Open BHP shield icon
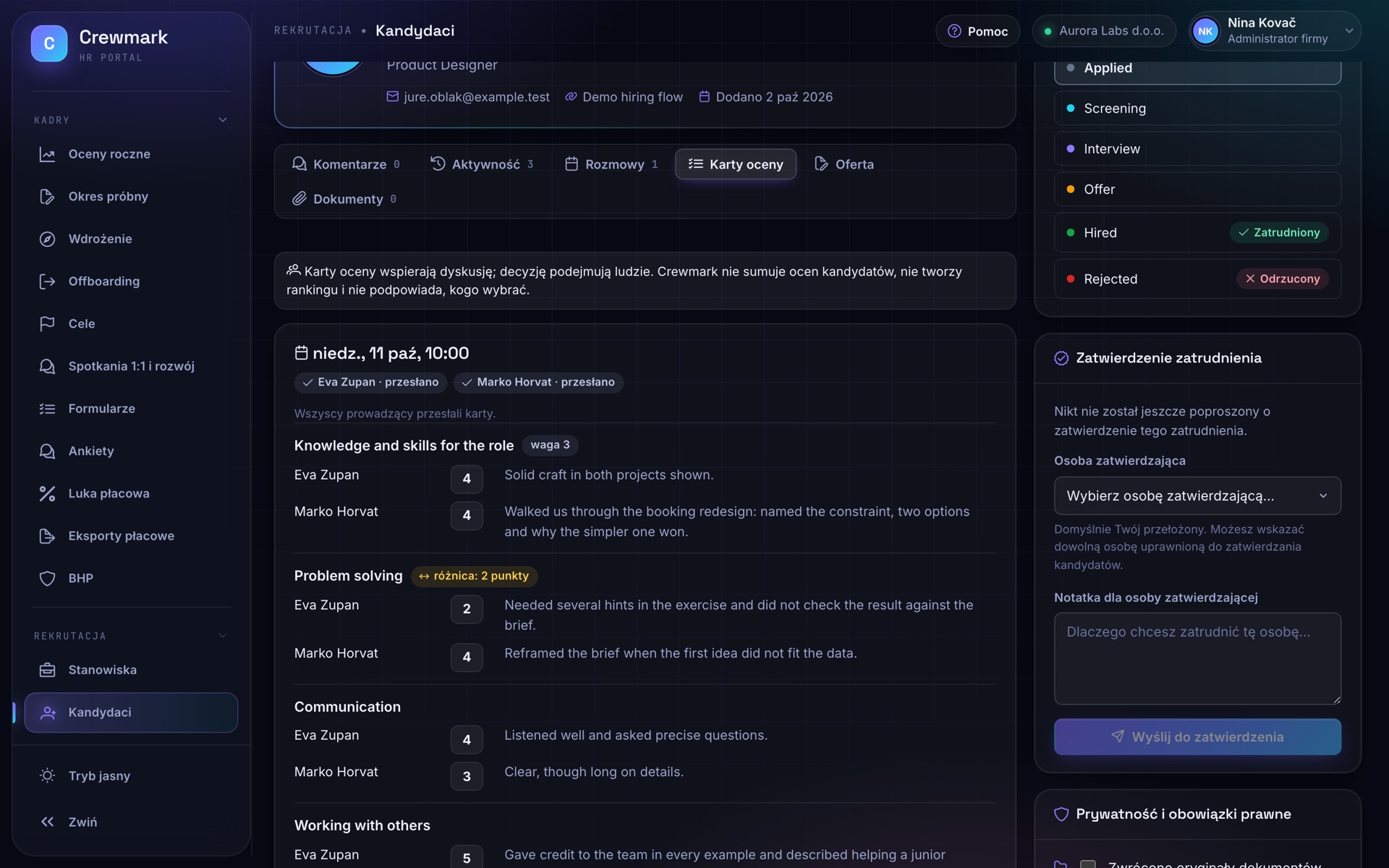 click(x=47, y=578)
